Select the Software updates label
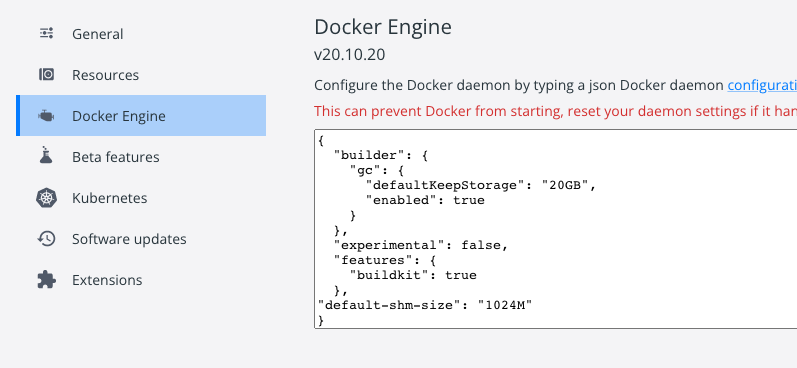Viewport: 797px width, 368px height. pos(129,239)
